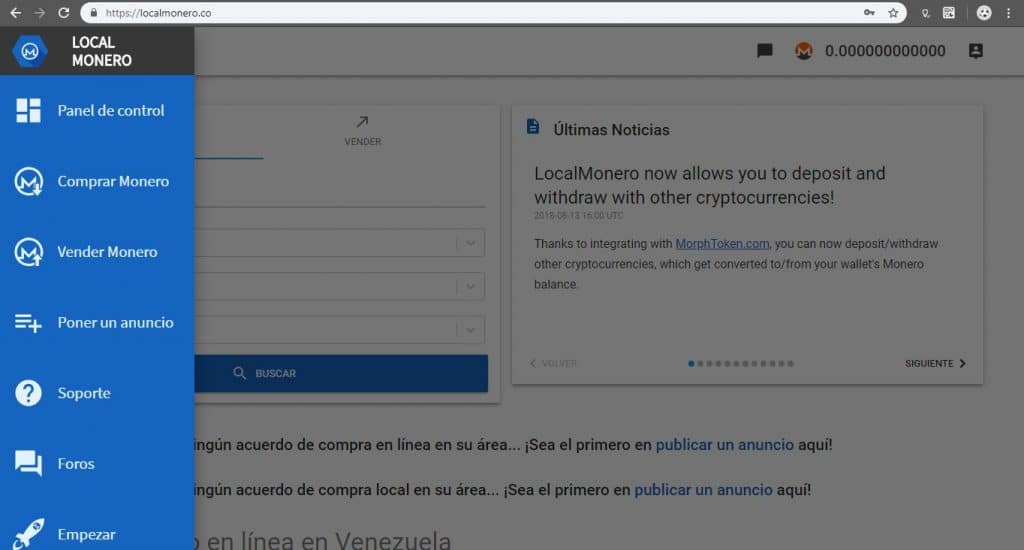Select Poner un anuncio
Image resolution: width=1024 pixels, height=550 pixels.
click(97, 323)
